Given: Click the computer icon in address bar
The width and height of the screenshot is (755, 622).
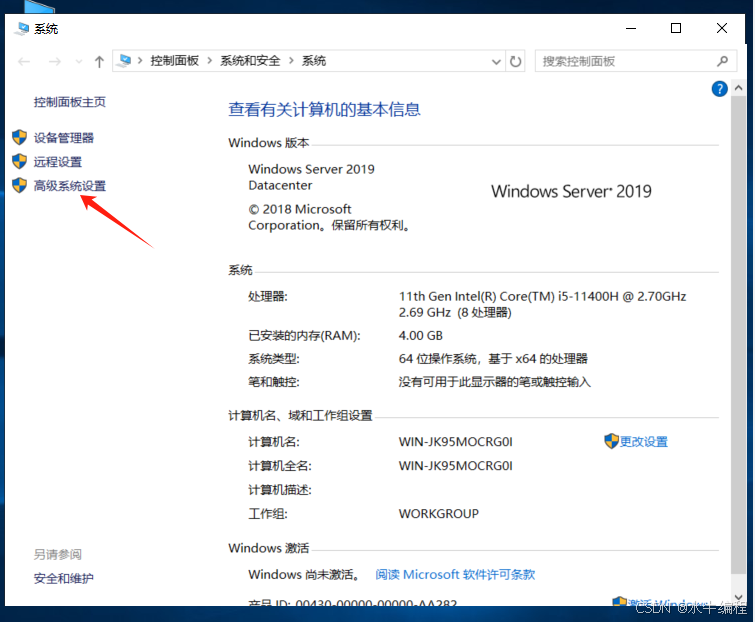Looking at the screenshot, I should tap(125, 61).
